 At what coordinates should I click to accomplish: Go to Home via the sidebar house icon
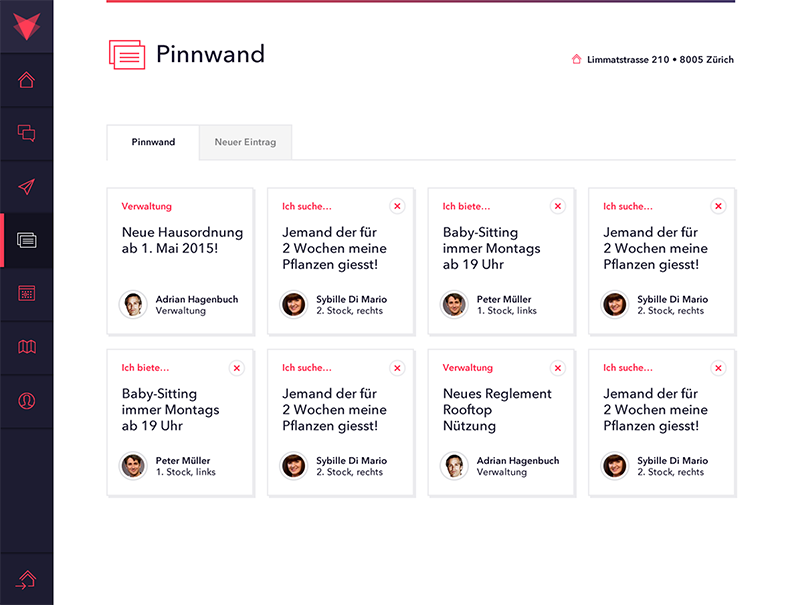[x=26, y=80]
